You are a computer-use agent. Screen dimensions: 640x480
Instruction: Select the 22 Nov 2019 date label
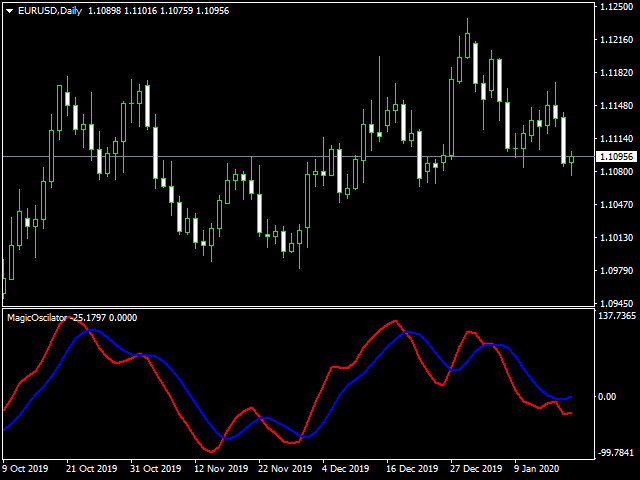pos(285,469)
